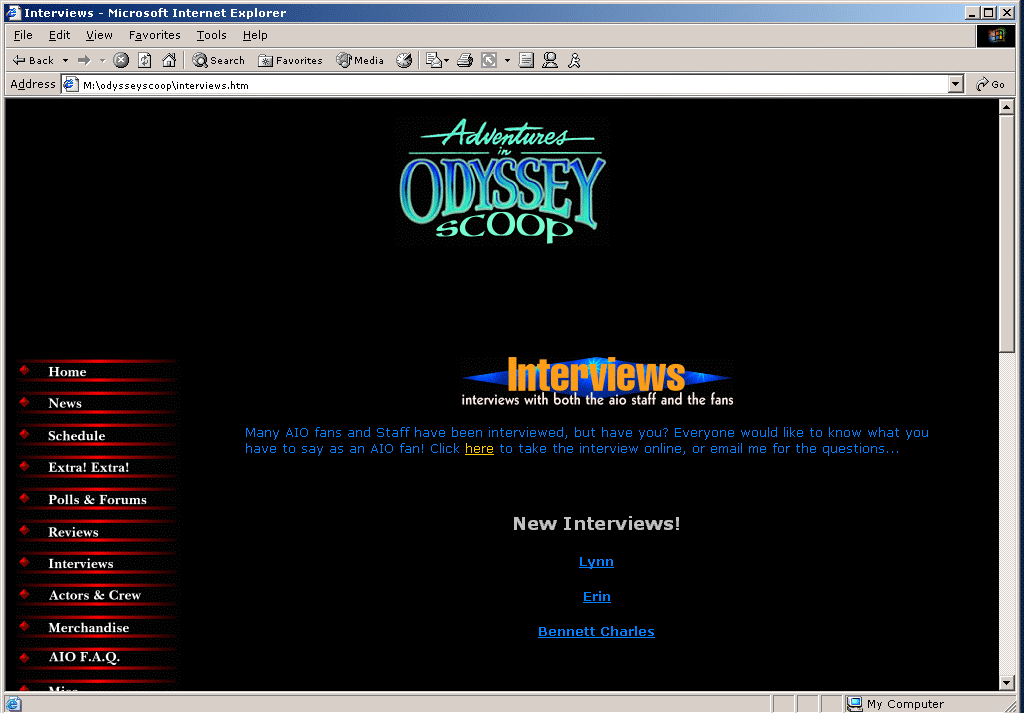Click the Stop loading toolbar icon
Viewport: 1024px width, 713px height.
coord(121,60)
